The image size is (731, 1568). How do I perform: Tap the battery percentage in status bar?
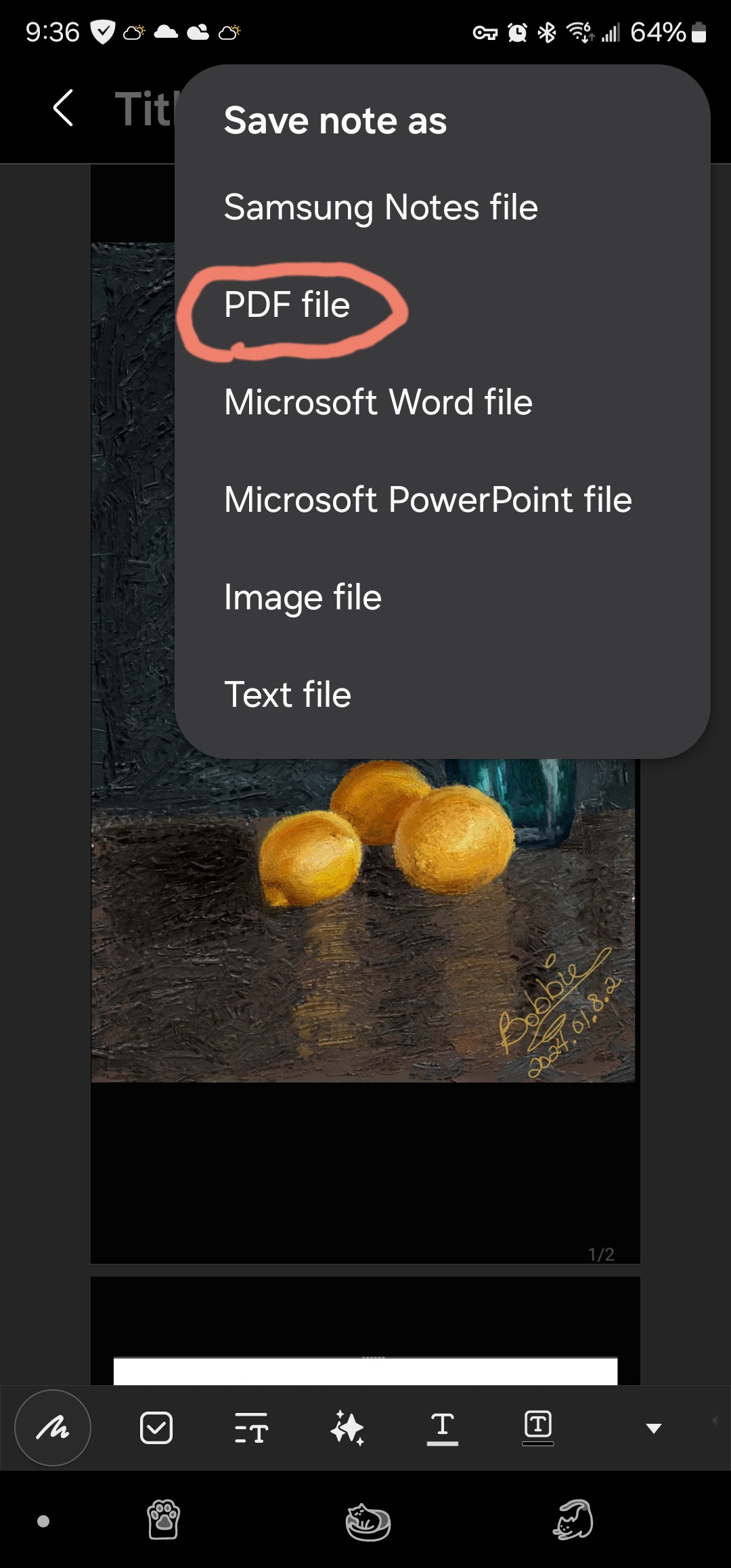point(658,32)
